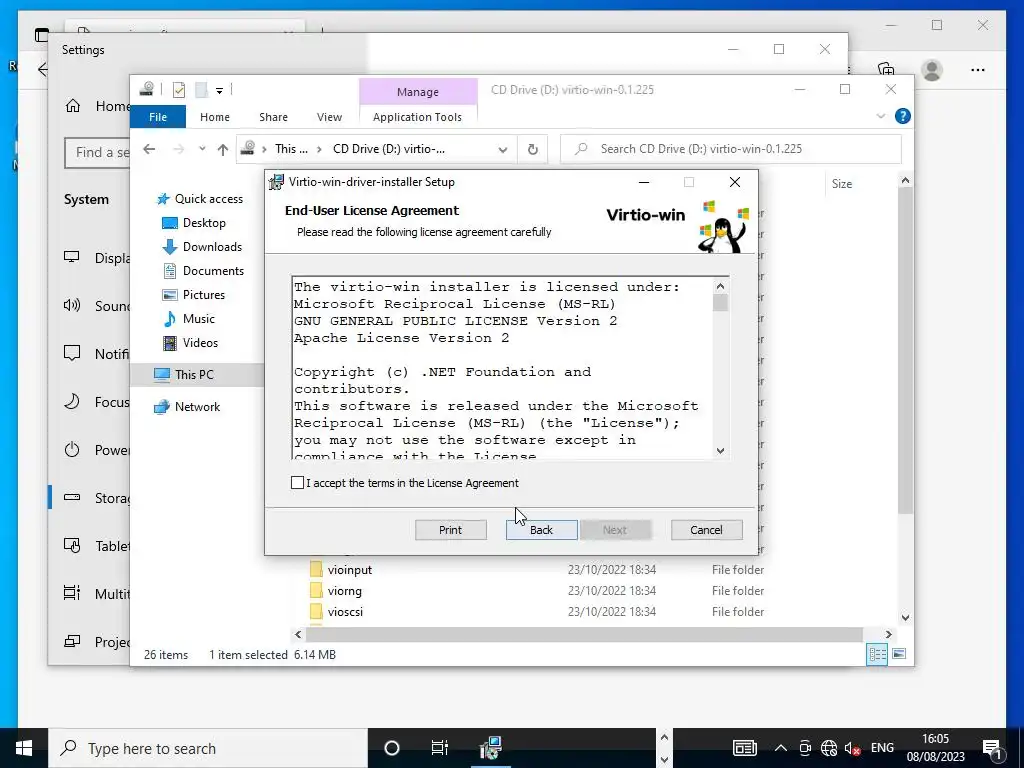Open Focus assist moon icon in Settings
Viewport: 1024px width, 768px height.
pos(72,402)
